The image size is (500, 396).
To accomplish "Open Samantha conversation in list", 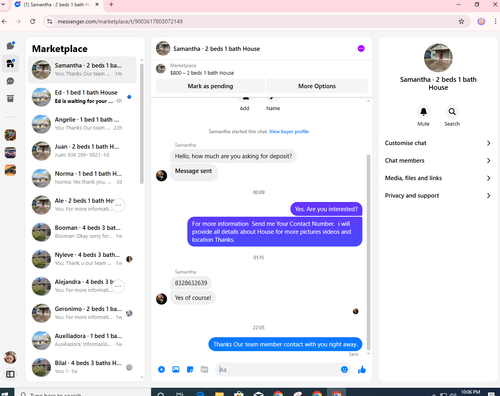I will coord(82,70).
